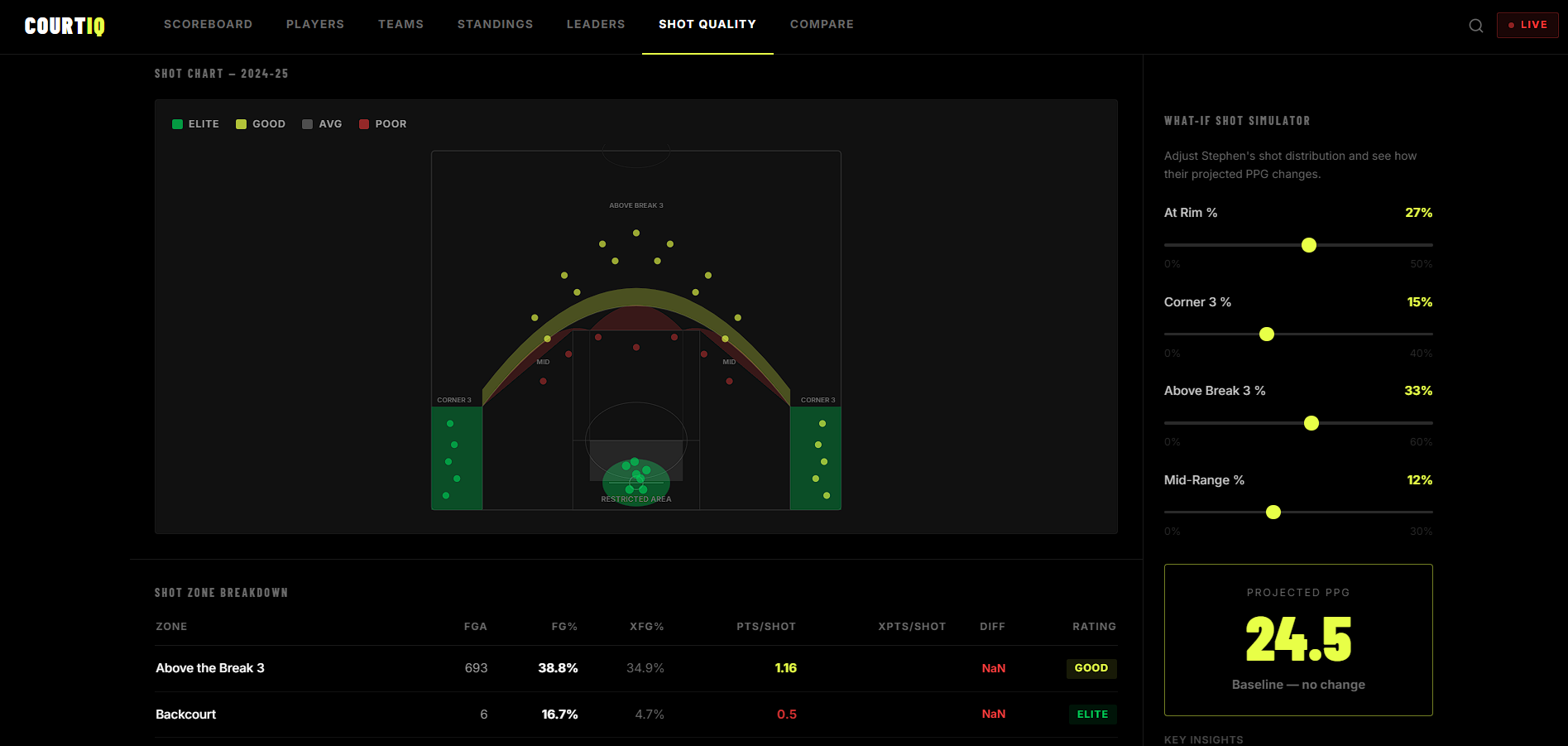Switch to the Teams tab
This screenshot has width=1568, height=746.
(400, 24)
